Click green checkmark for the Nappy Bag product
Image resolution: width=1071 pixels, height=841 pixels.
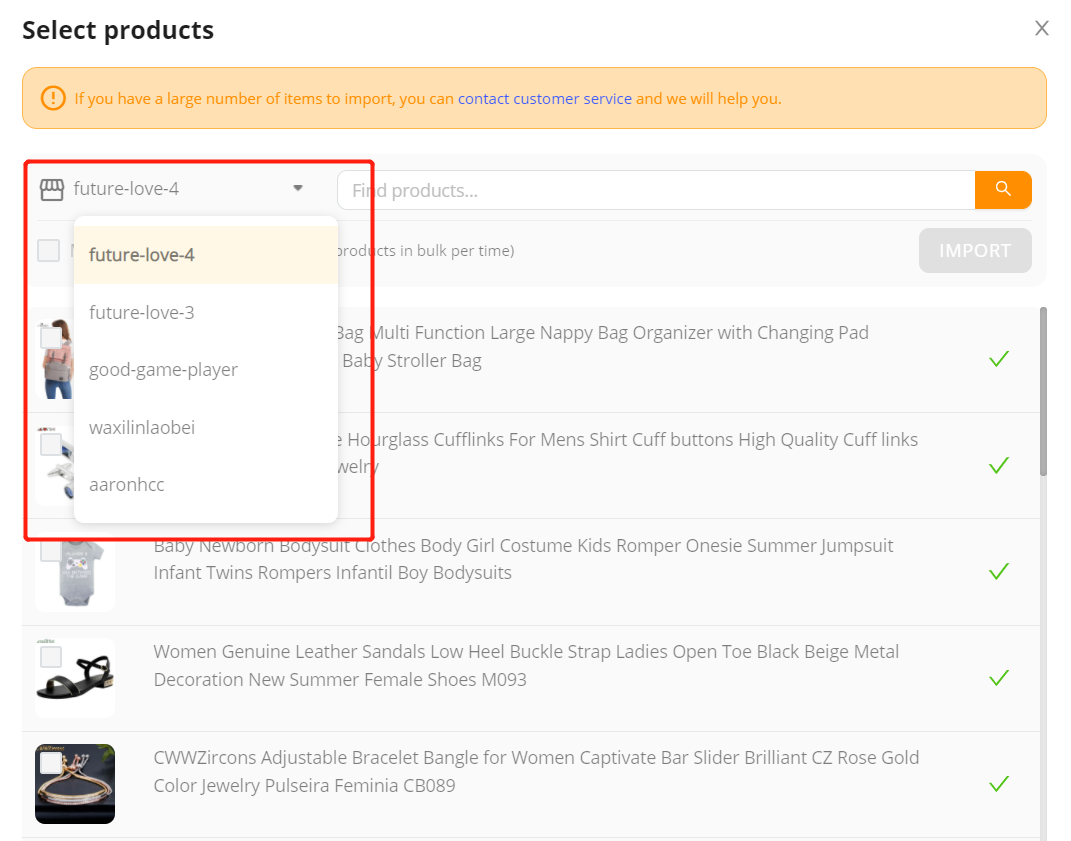click(x=999, y=359)
